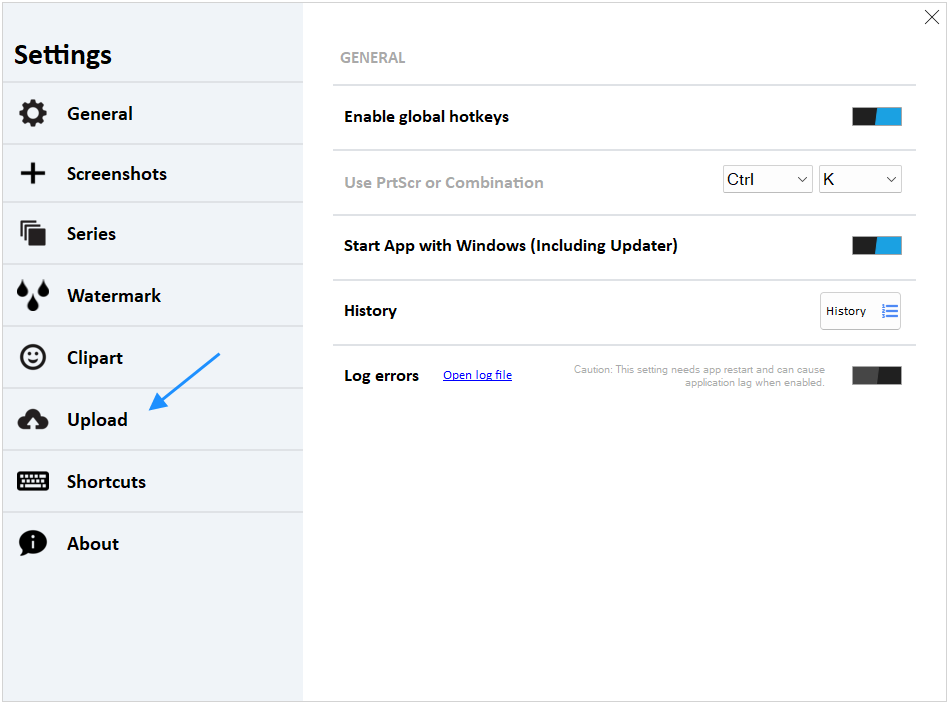
Task: Click the History button
Action: (860, 311)
